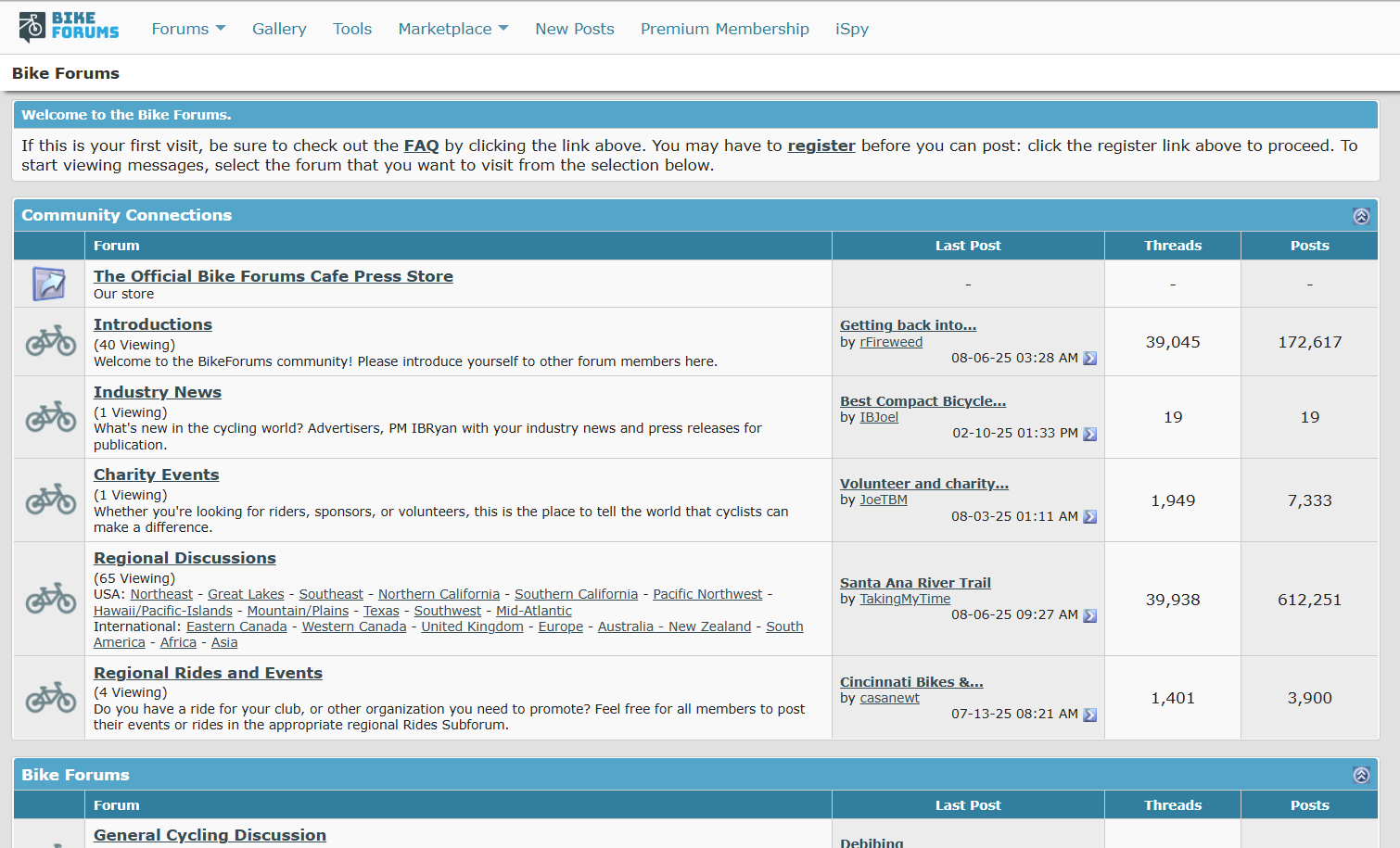Collapse the Community Connections section
This screenshot has width=1400, height=848.
click(1361, 216)
